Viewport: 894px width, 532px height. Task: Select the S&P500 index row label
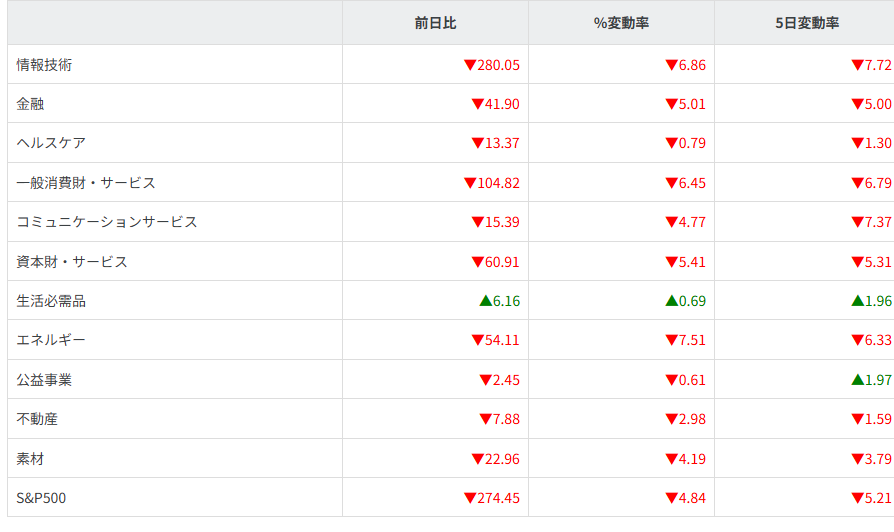click(x=42, y=498)
